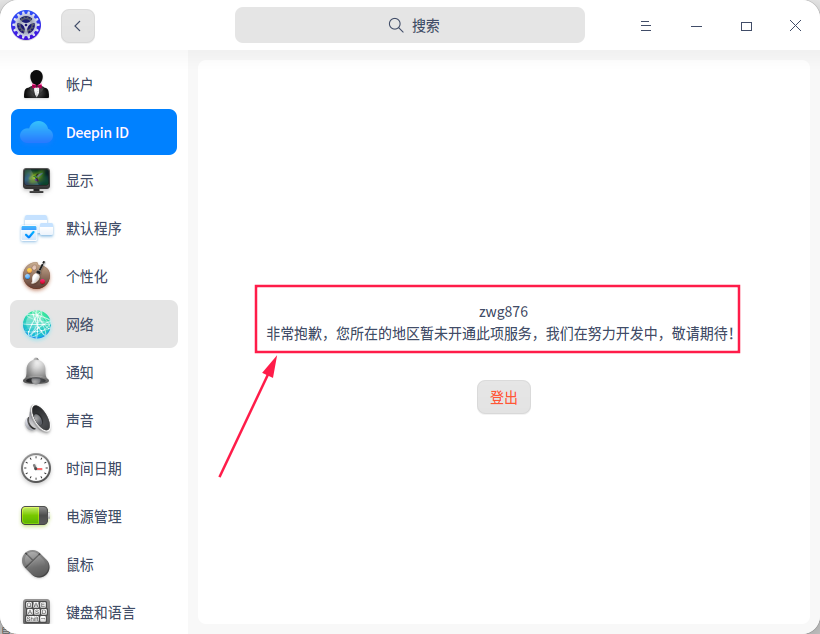Open 时间日期 date and time settings
The width and height of the screenshot is (820, 634).
tap(94, 468)
